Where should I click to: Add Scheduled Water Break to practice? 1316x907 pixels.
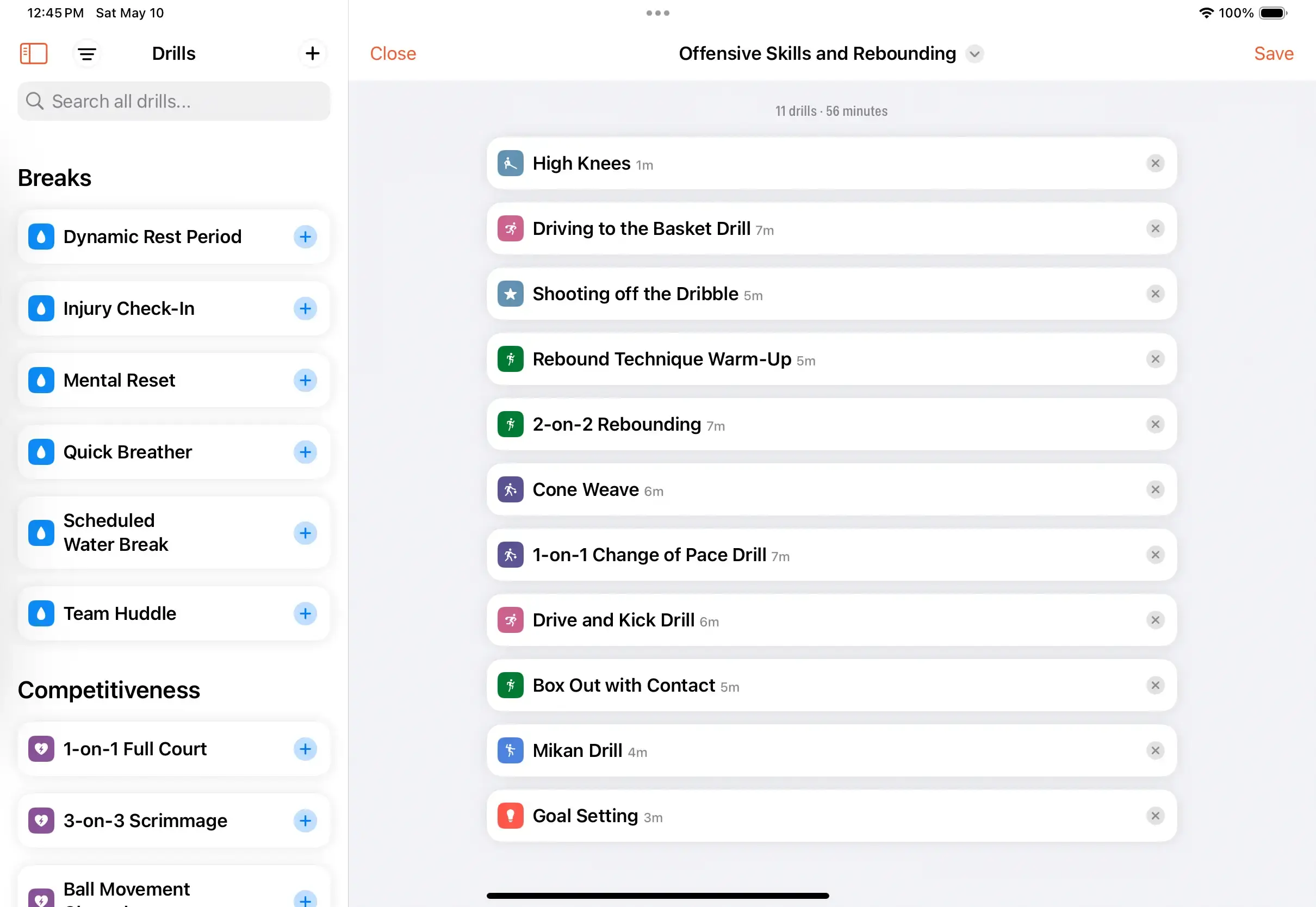pos(305,533)
